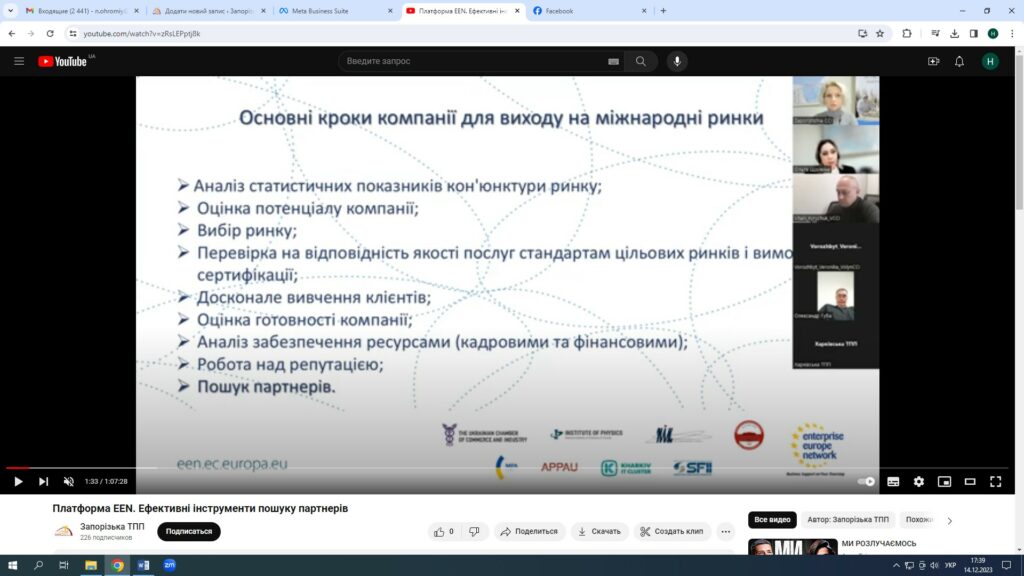
Task: Switch the УКР input language indicator
Action: point(950,566)
